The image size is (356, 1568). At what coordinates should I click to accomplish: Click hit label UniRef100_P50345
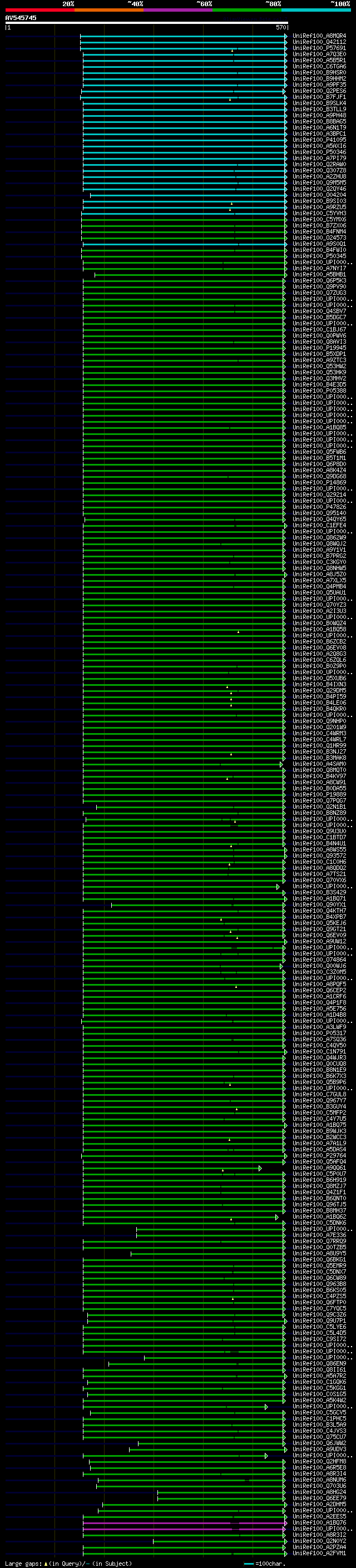tap(319, 256)
